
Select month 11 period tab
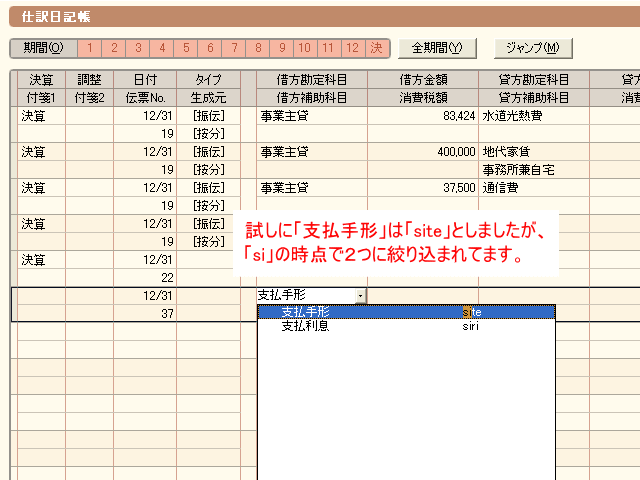click(x=328, y=48)
